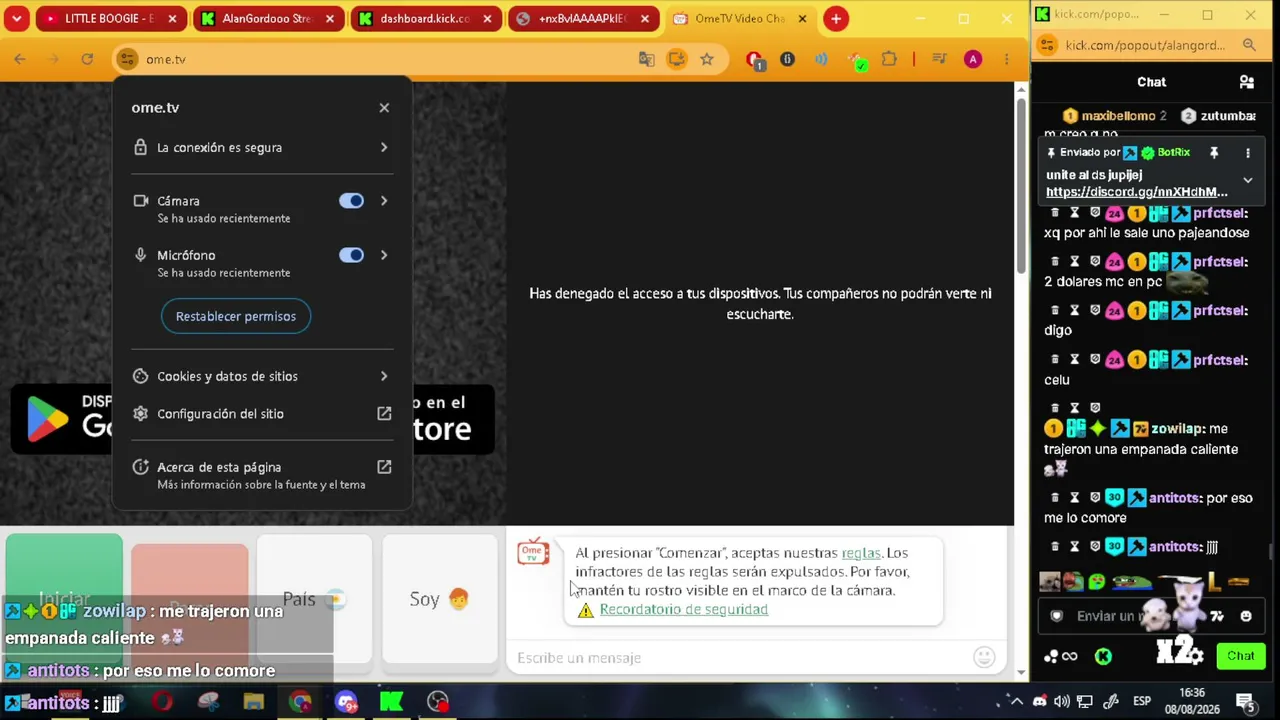1280x720 pixels.
Task: Open the Chrome three-dot menu
Action: tap(1006, 59)
